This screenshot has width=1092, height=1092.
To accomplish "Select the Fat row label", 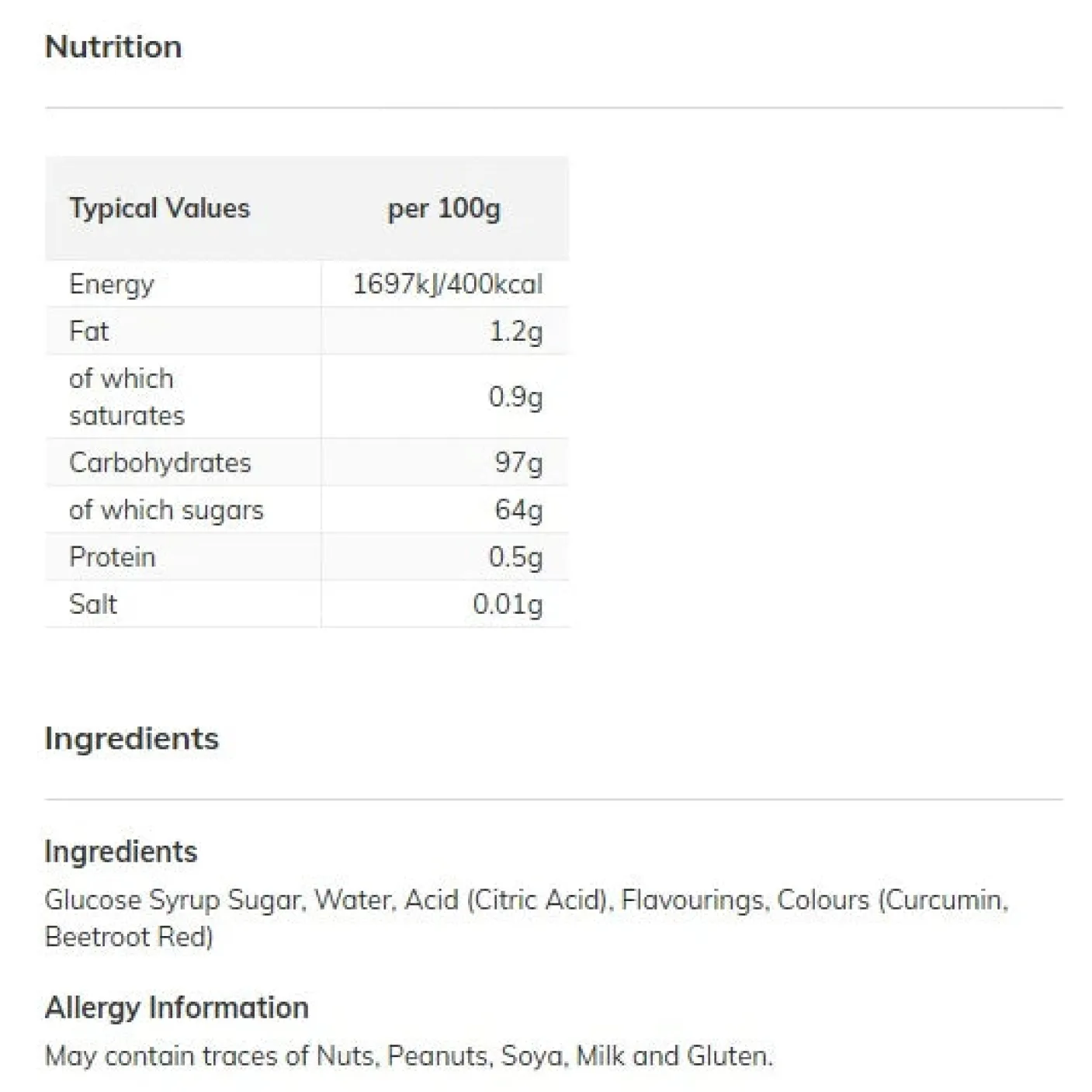I will pyautogui.click(x=88, y=331).
